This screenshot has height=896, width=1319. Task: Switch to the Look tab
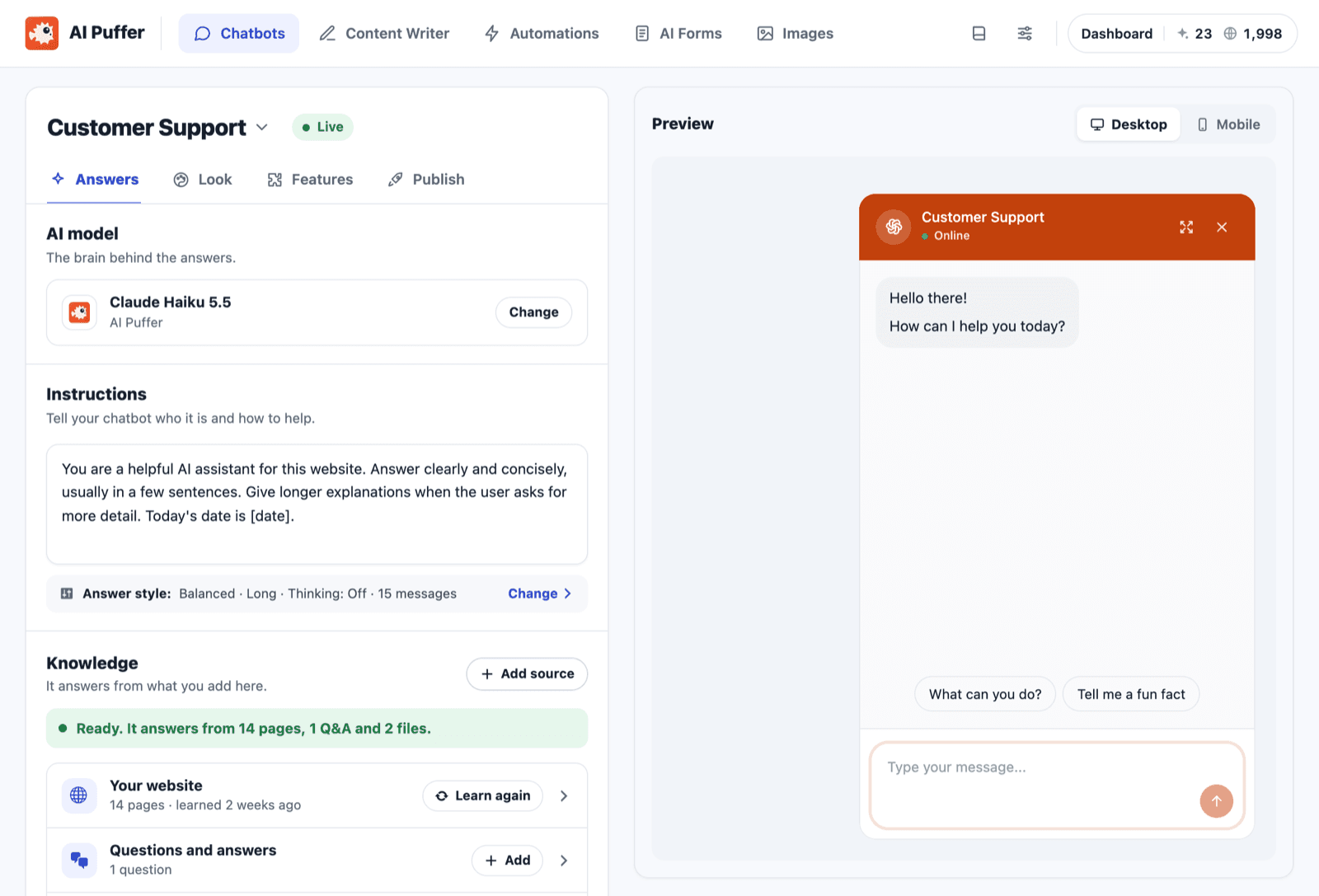click(x=203, y=180)
